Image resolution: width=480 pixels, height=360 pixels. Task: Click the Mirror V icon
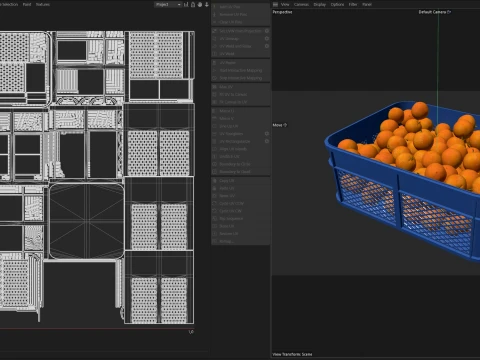click(x=215, y=118)
